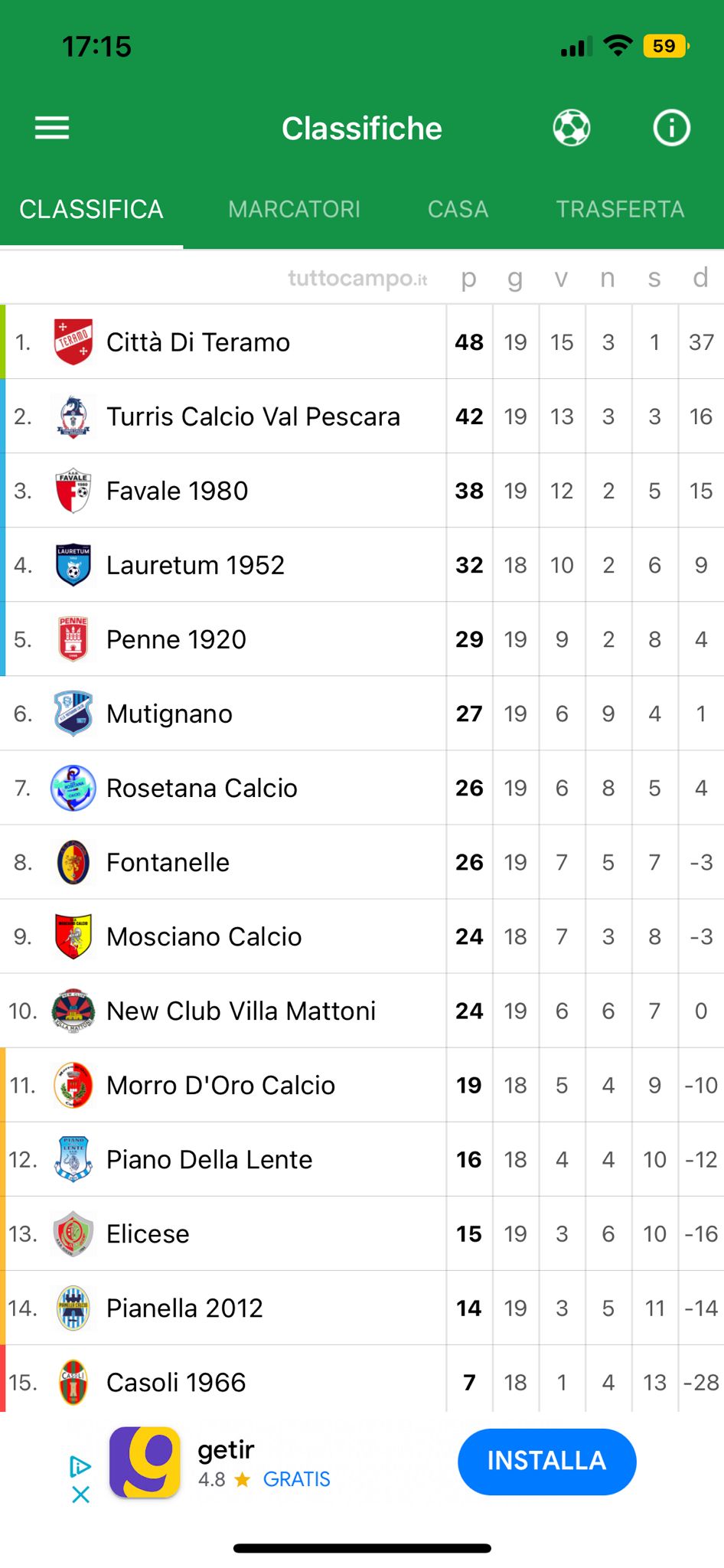Tap Fontanelle oval crest
Image resolution: width=724 pixels, height=1568 pixels.
(x=73, y=862)
